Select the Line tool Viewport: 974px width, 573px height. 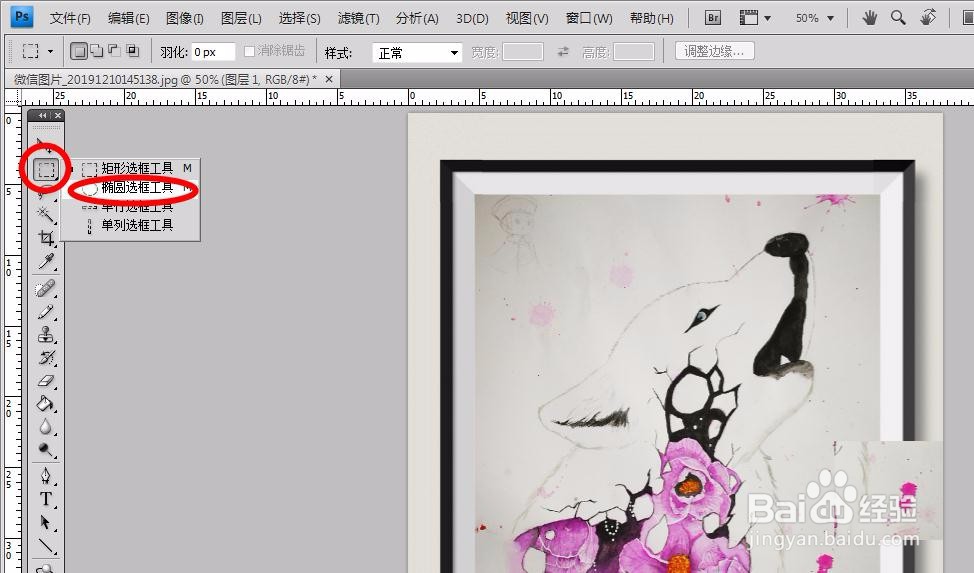(x=45, y=545)
